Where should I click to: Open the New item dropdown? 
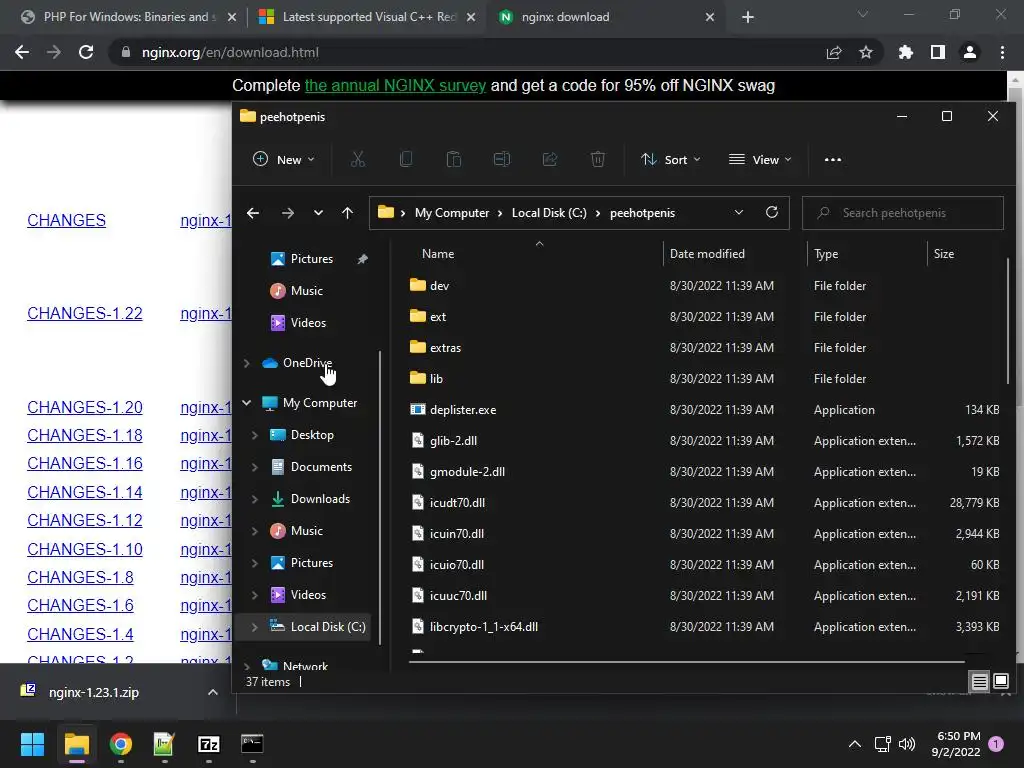point(284,159)
